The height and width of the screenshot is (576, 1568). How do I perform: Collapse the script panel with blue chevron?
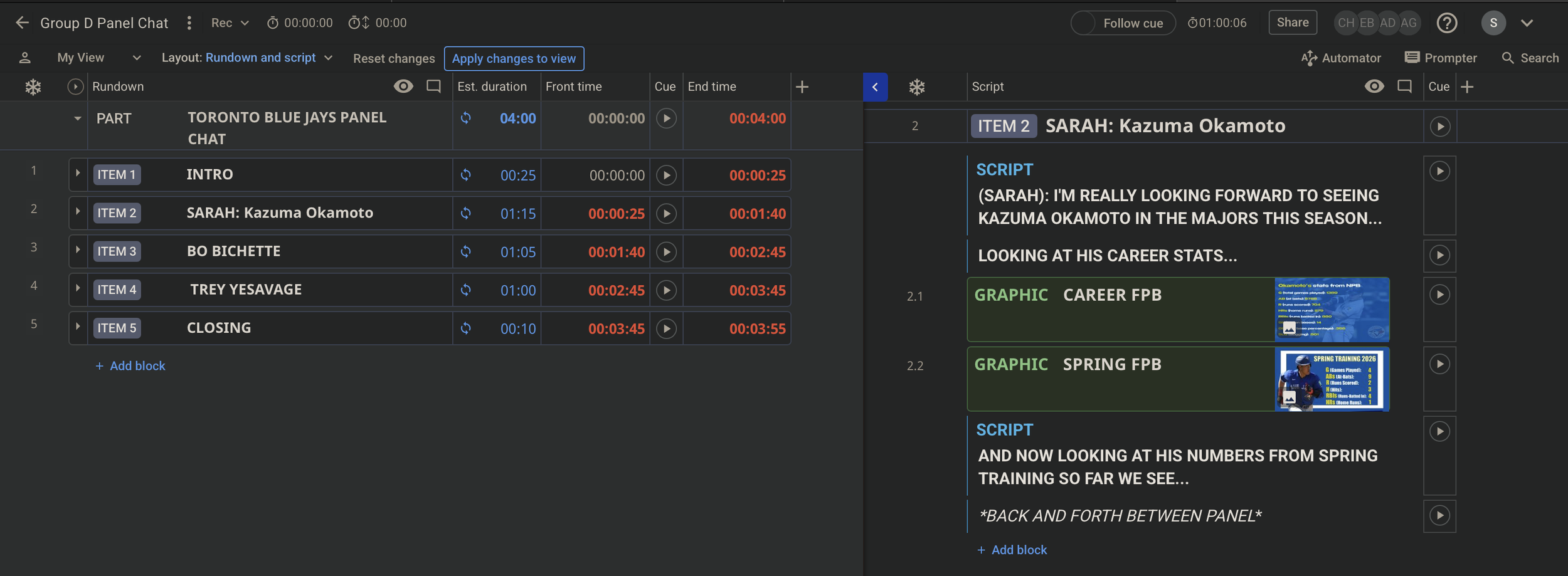[x=875, y=87]
